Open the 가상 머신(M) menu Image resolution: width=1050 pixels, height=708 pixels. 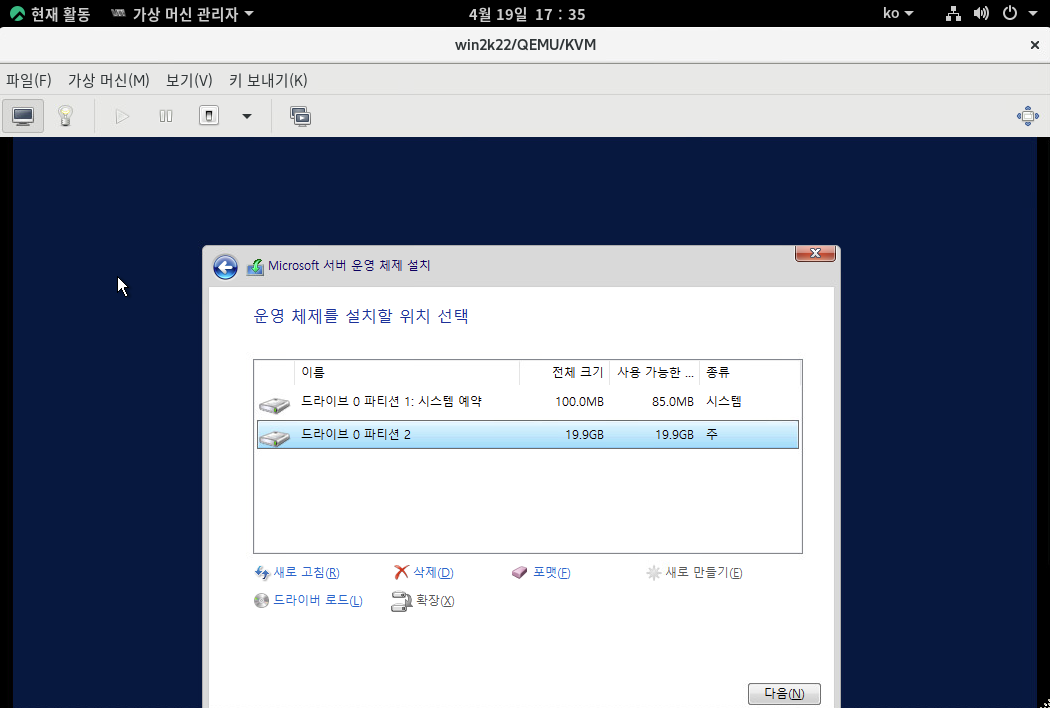pyautogui.click(x=108, y=80)
